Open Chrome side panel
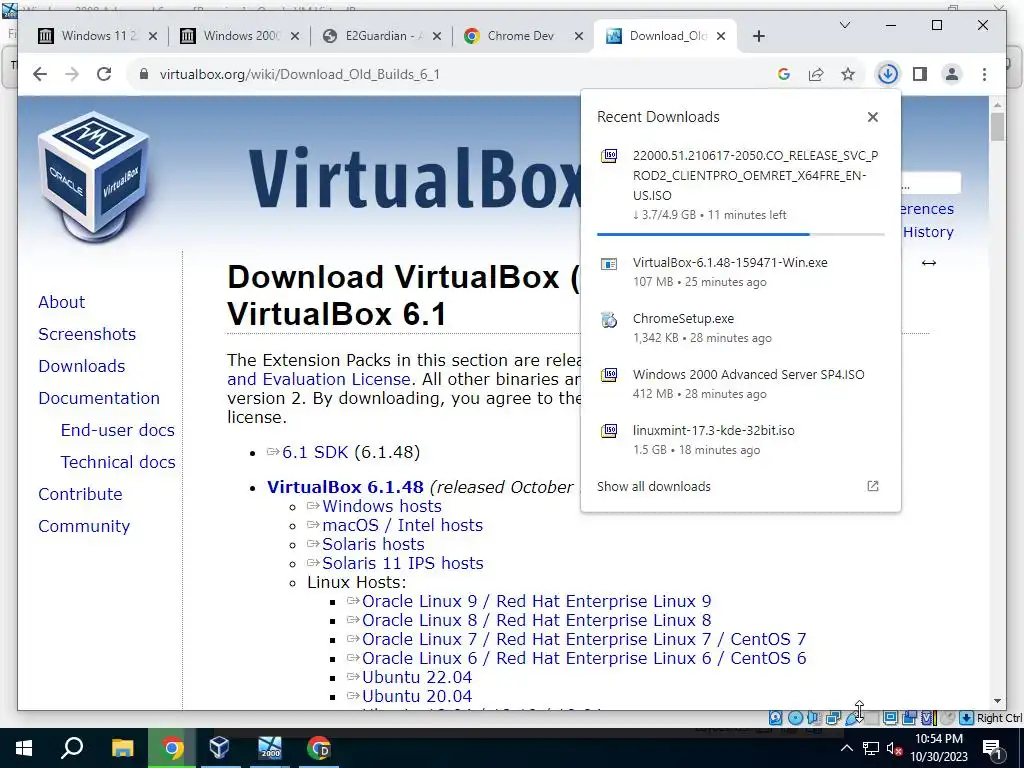Image resolution: width=1024 pixels, height=768 pixels. [x=920, y=74]
